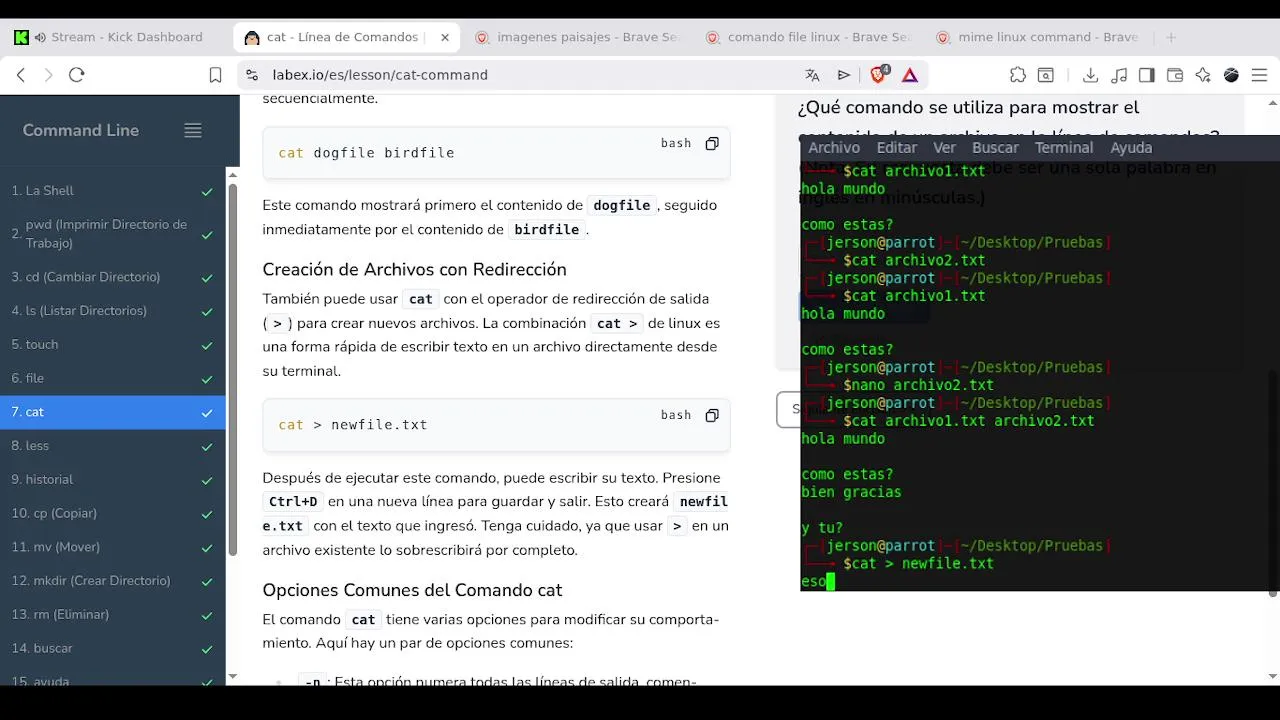View site settings icon in address bar
The height and width of the screenshot is (720, 1280).
coord(252,75)
